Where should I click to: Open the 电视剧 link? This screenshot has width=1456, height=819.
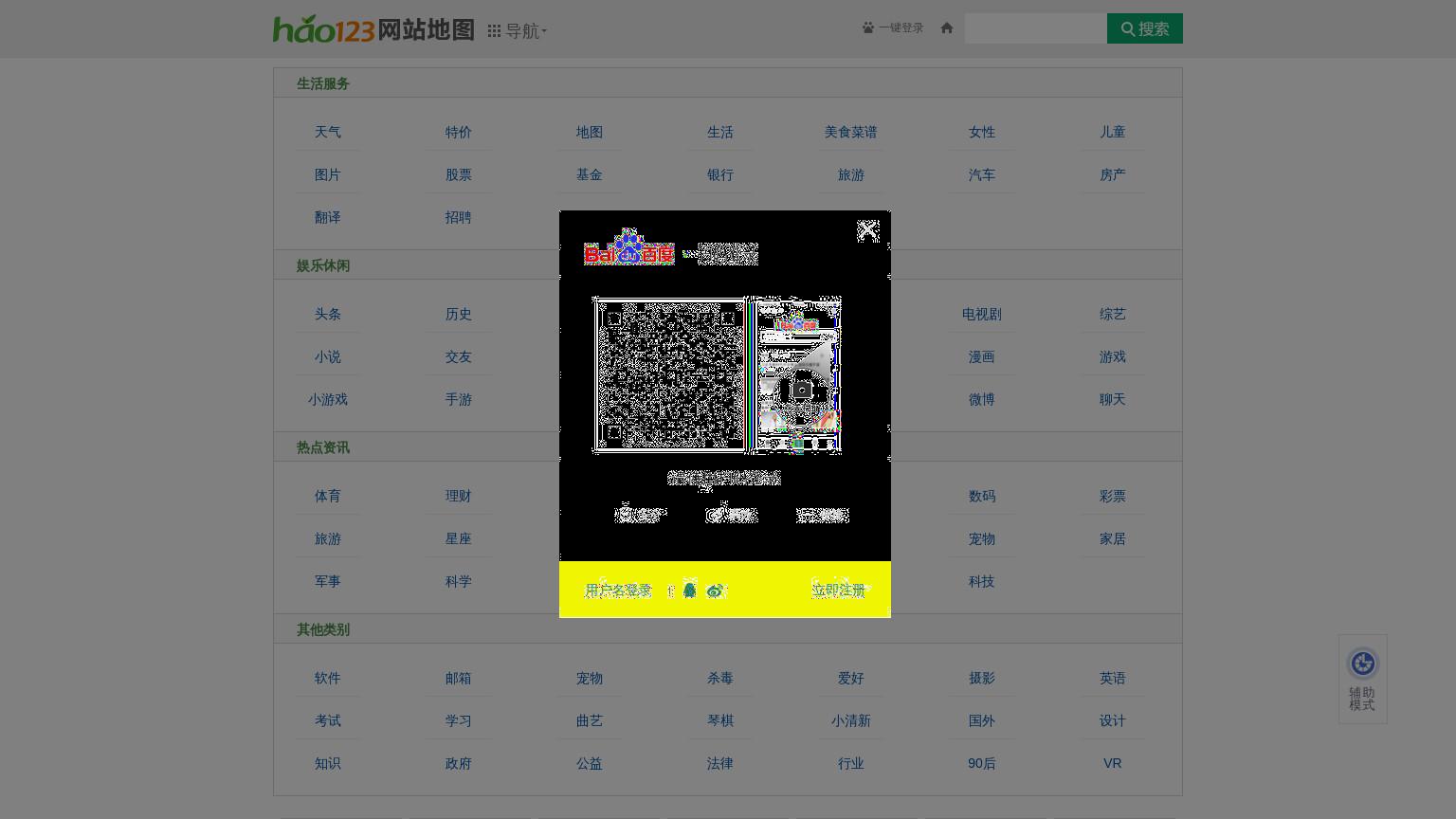982,315
